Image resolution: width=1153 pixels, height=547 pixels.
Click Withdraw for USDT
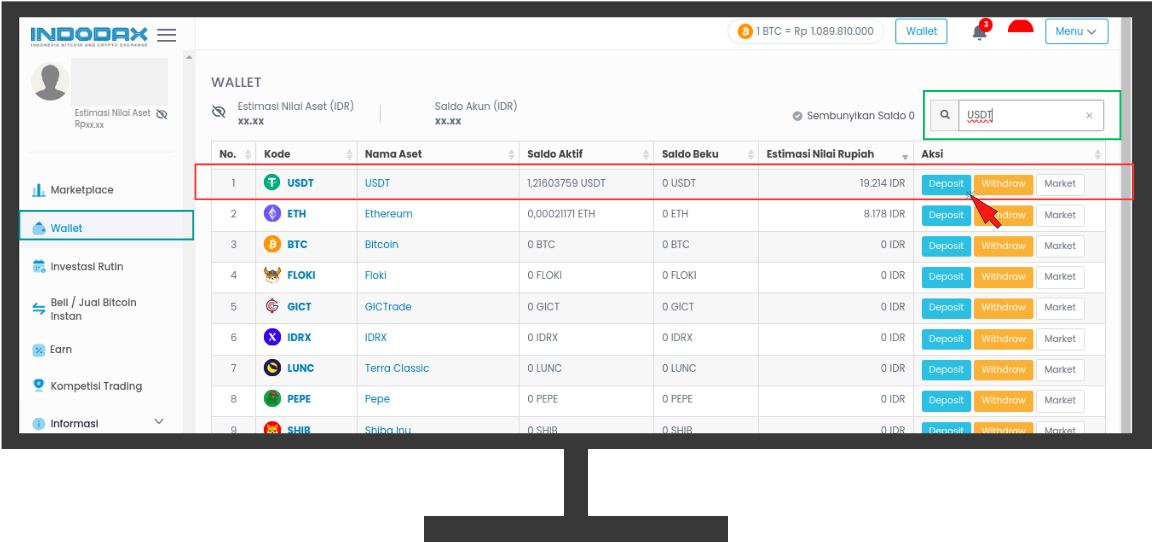click(1004, 184)
